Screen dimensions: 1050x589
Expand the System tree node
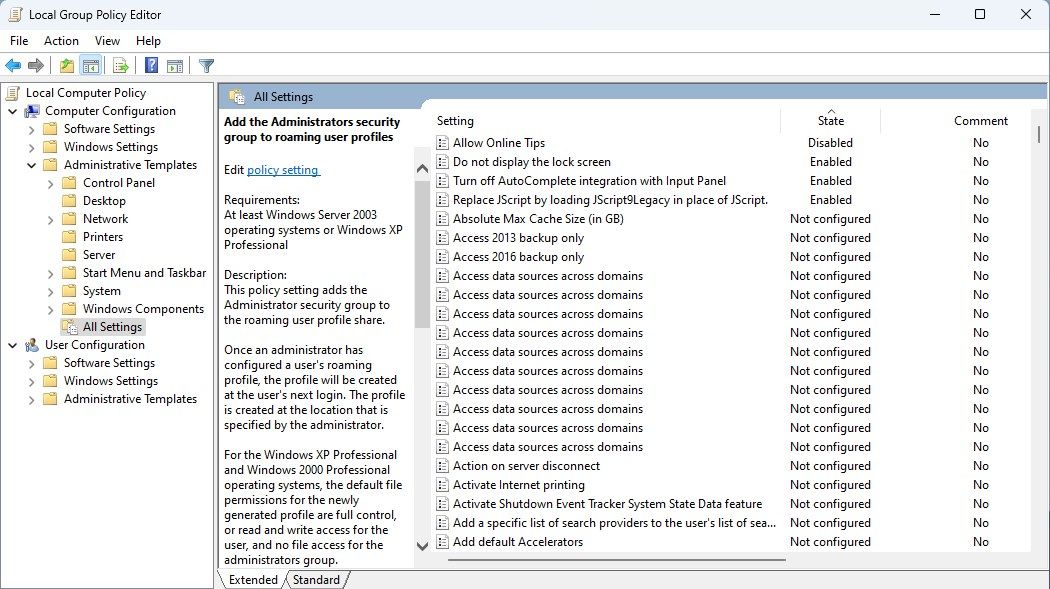(50, 292)
